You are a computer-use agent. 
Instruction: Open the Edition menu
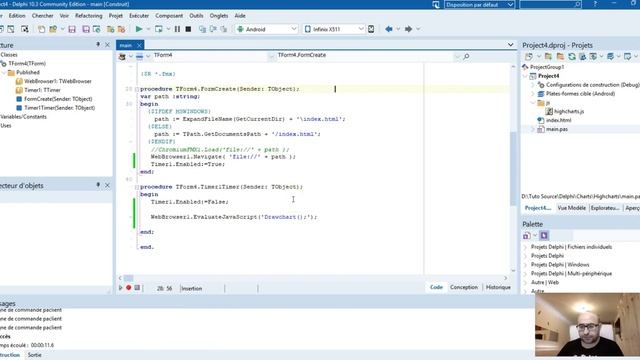[x=17, y=16]
